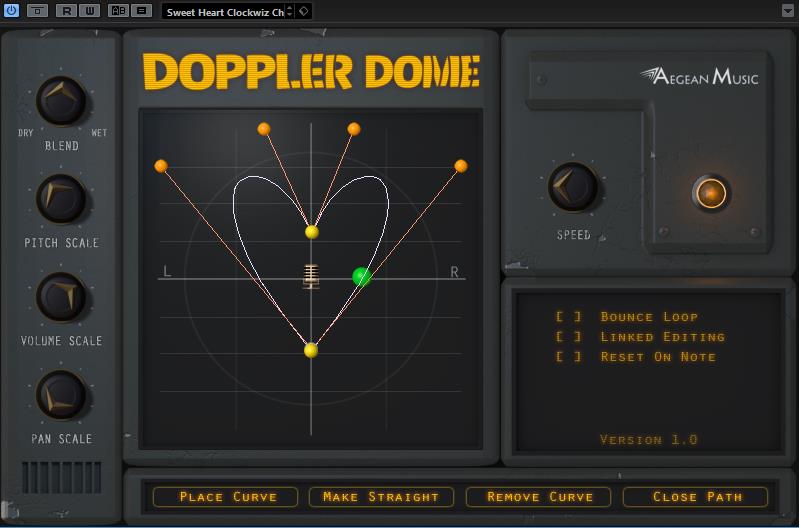Click the glowing orange round button
This screenshot has width=799, height=528.
pos(711,194)
